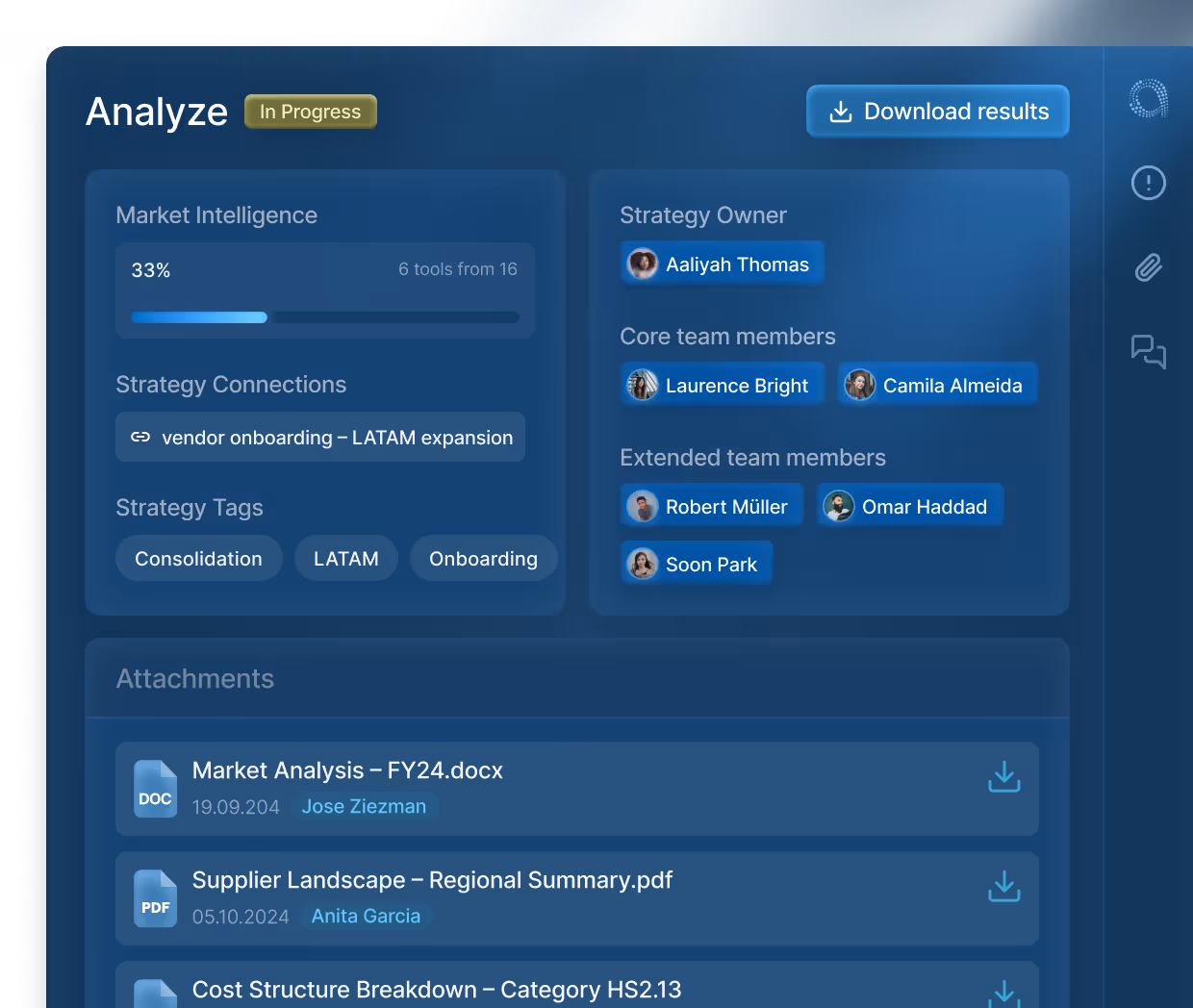Click the Core team members heading
The height and width of the screenshot is (1008, 1193).
(x=727, y=337)
